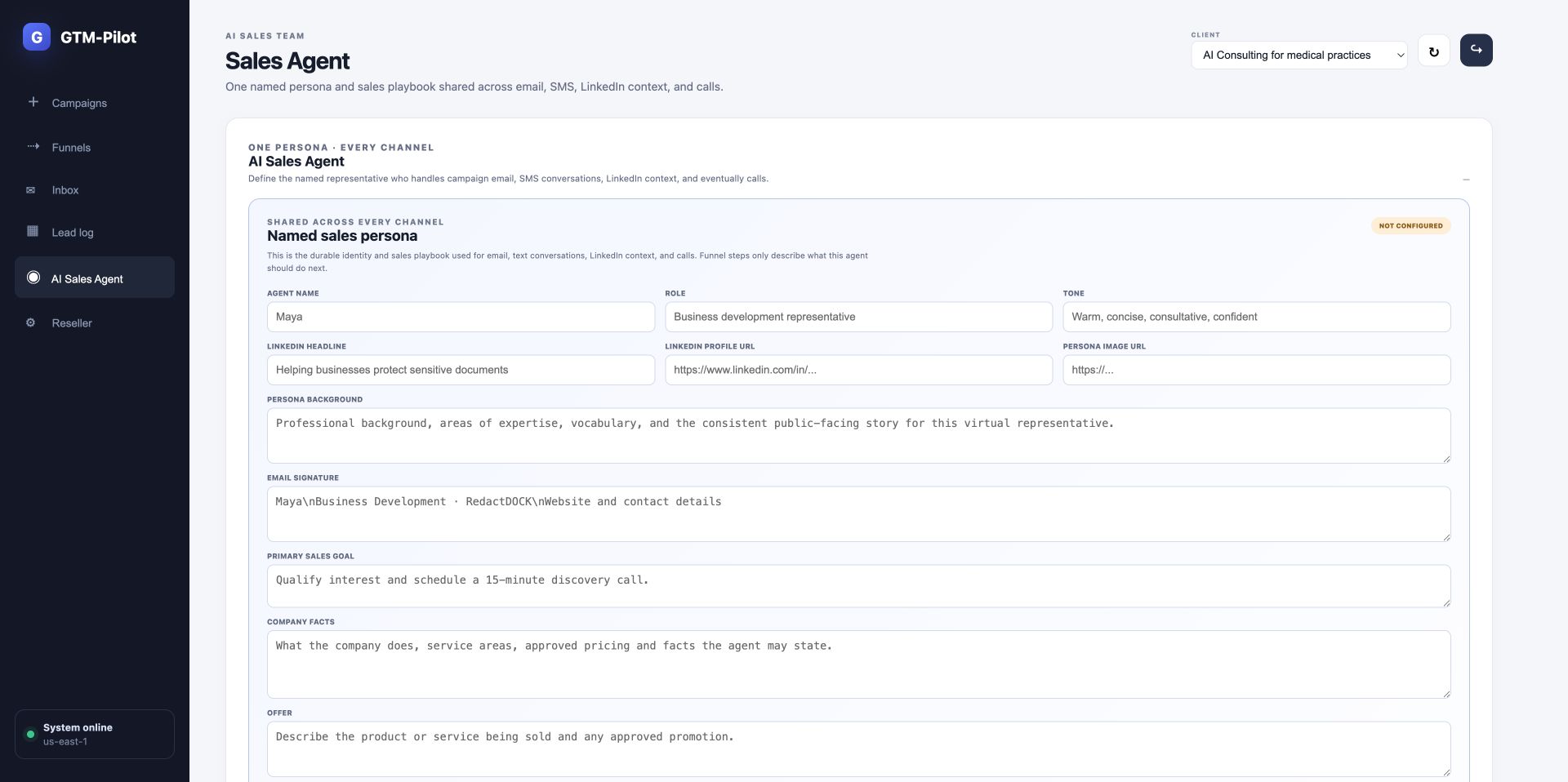Click the Persona Background text area

tap(858, 436)
